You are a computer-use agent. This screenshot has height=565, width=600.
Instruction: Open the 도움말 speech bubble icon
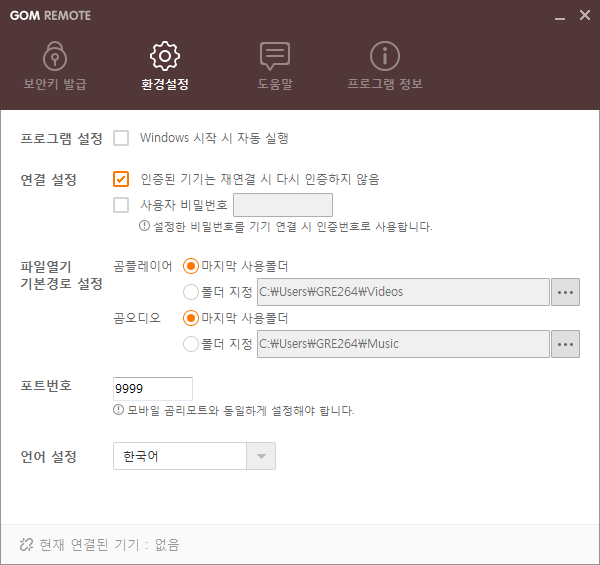275,56
